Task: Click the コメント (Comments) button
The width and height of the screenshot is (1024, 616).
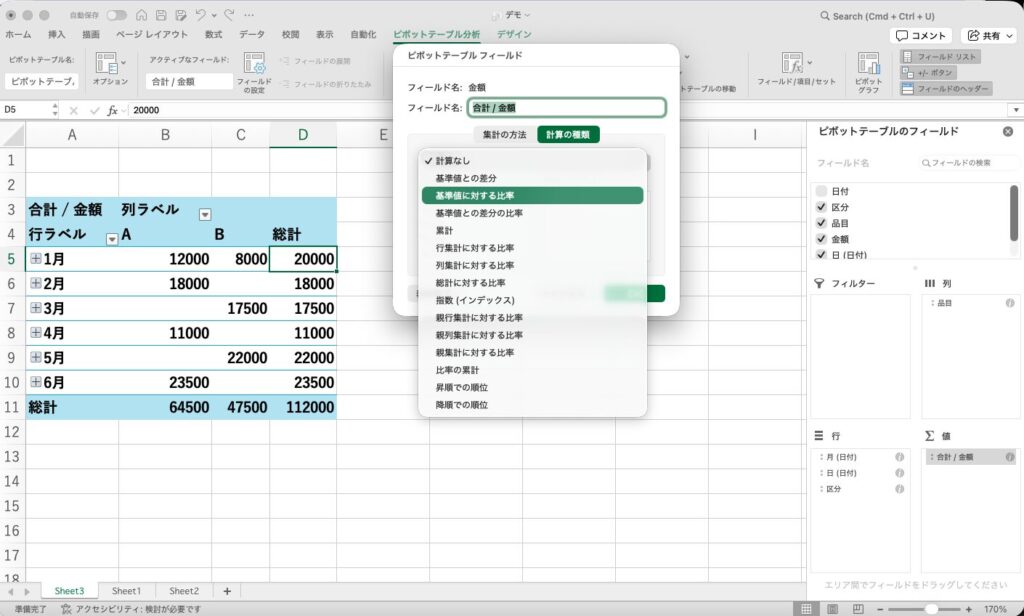Action: (x=920, y=35)
